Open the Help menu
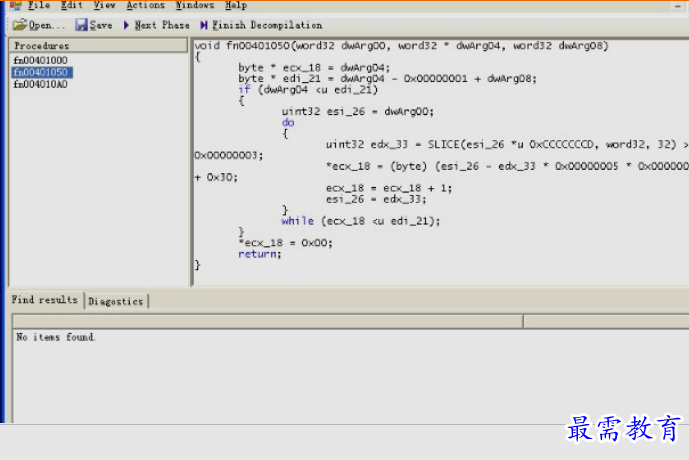 point(236,5)
